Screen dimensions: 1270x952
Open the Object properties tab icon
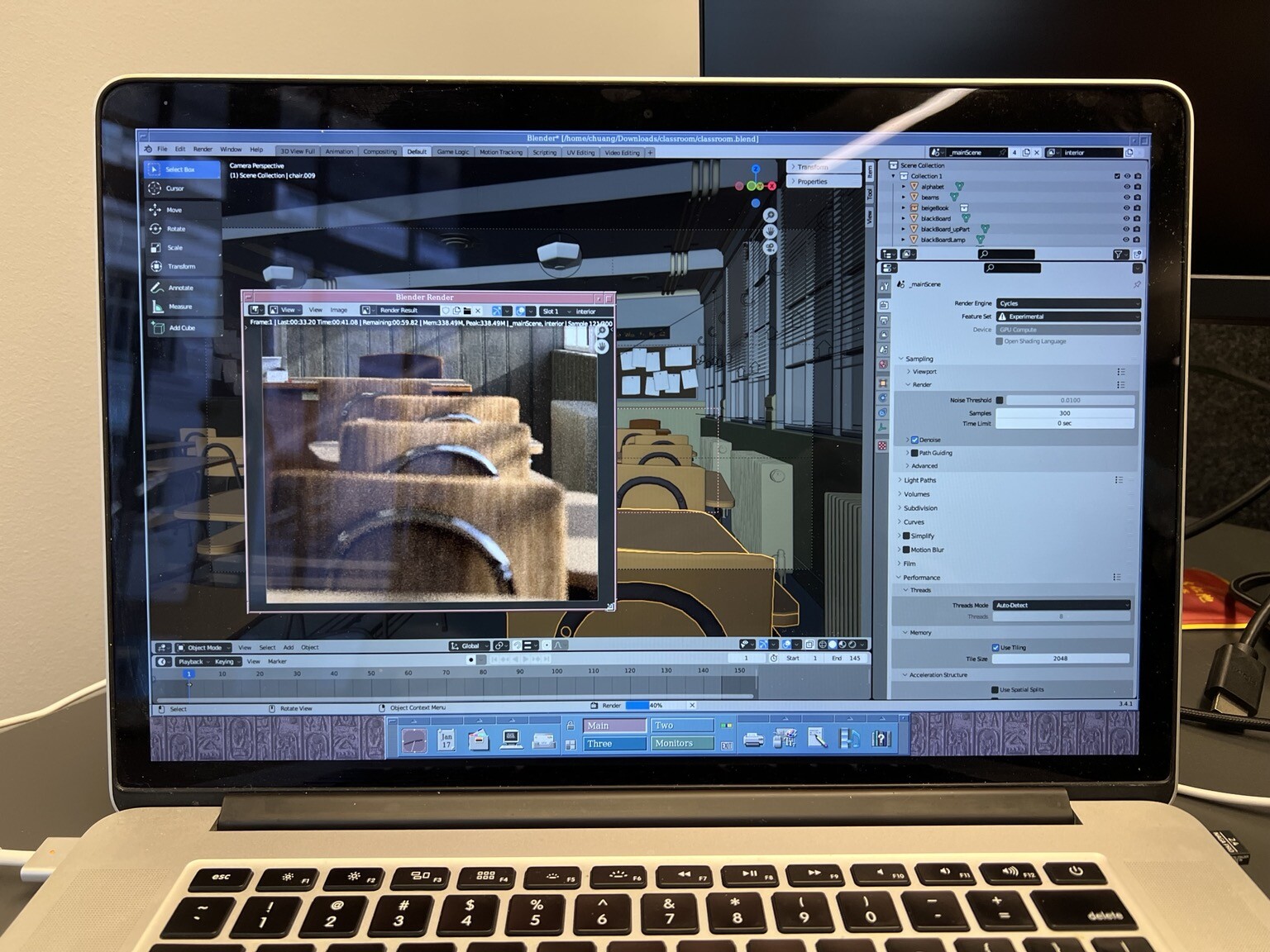click(x=883, y=383)
